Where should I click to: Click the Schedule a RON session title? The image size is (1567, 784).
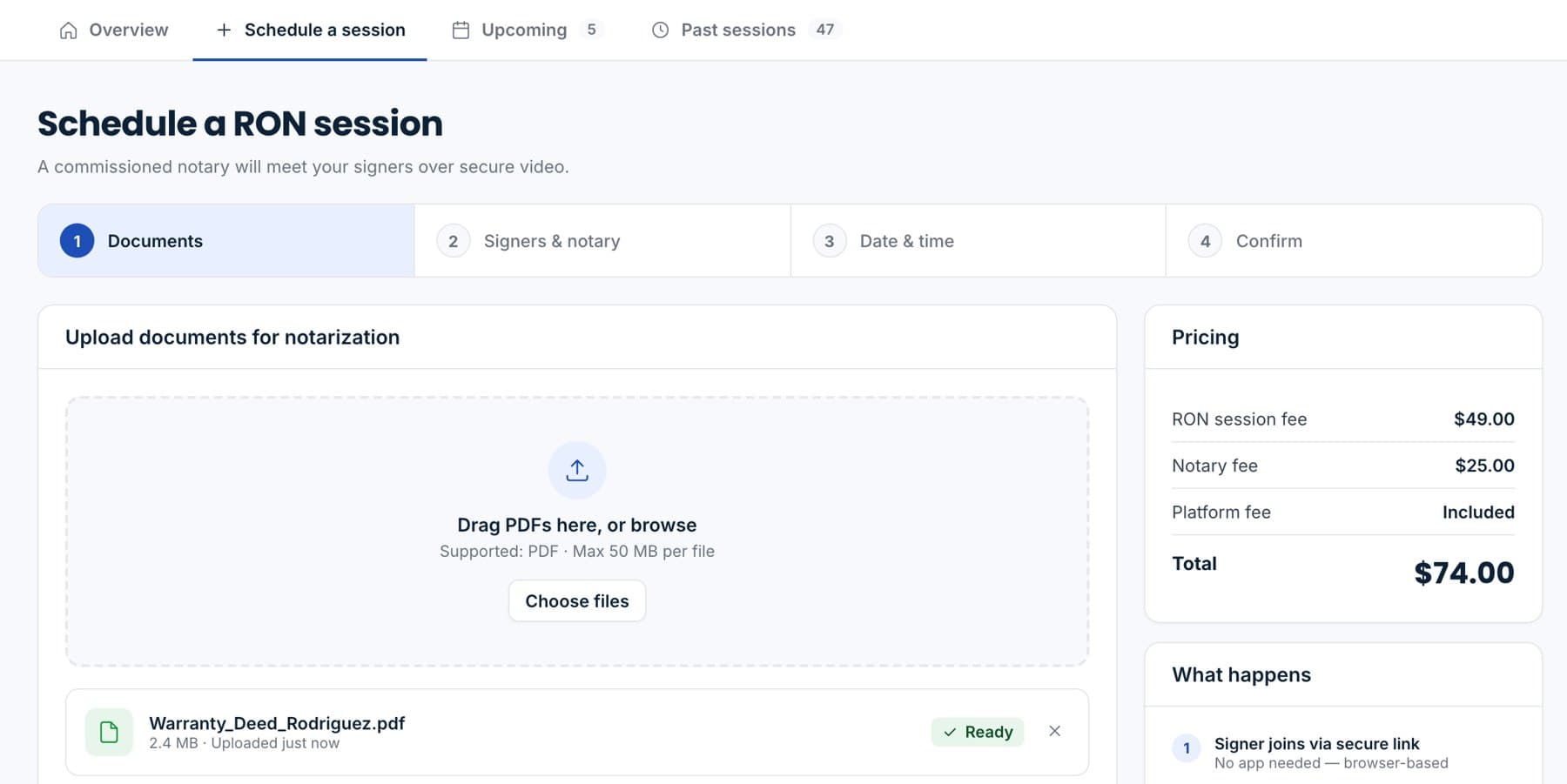pyautogui.click(x=240, y=124)
